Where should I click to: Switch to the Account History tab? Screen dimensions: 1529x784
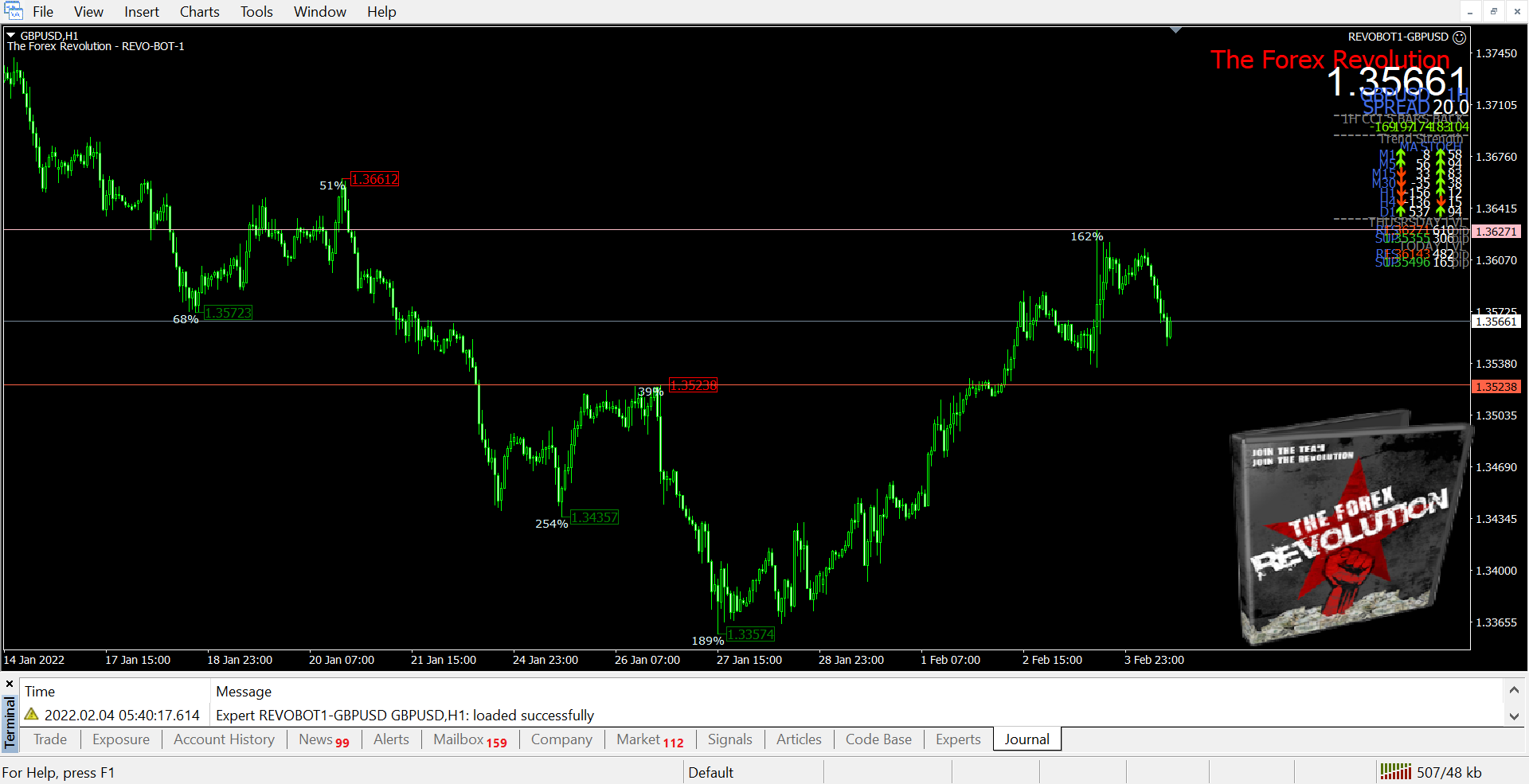coord(224,739)
